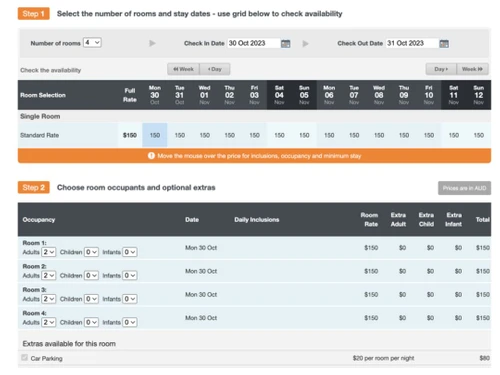
Task: Advance availability by one week
Action: coord(472,69)
